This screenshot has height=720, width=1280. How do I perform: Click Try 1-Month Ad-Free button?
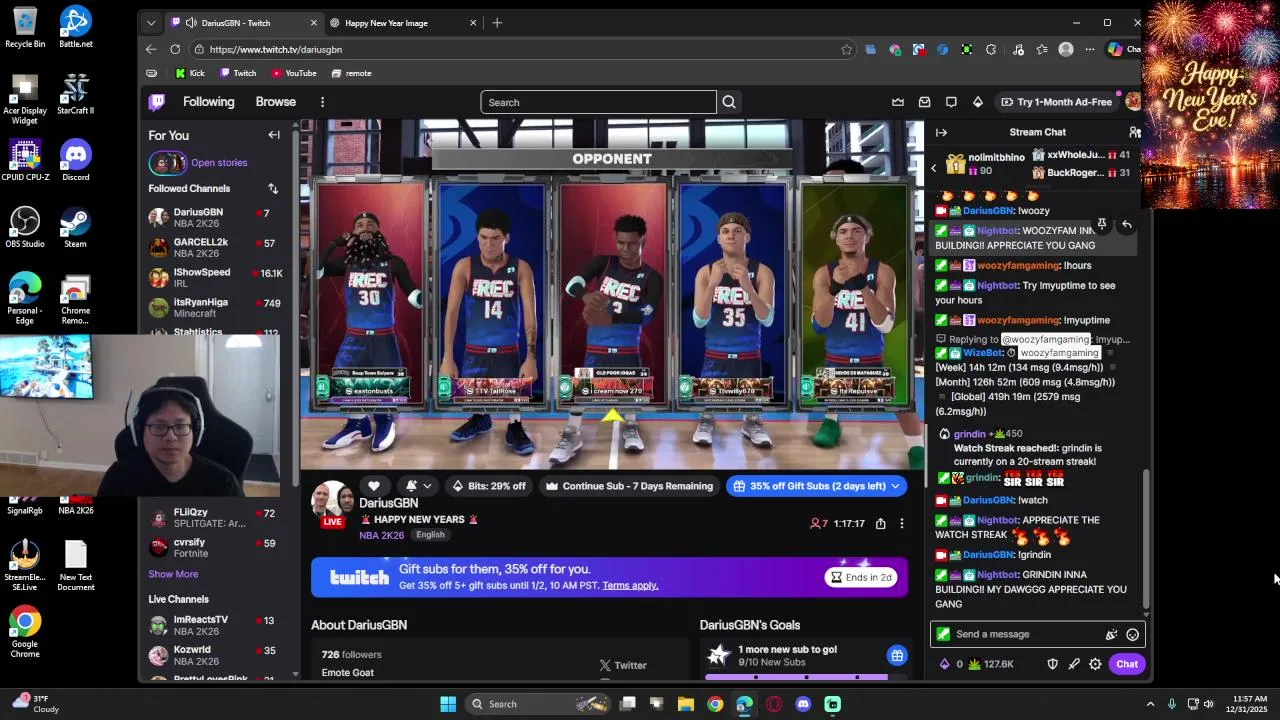tap(1055, 102)
